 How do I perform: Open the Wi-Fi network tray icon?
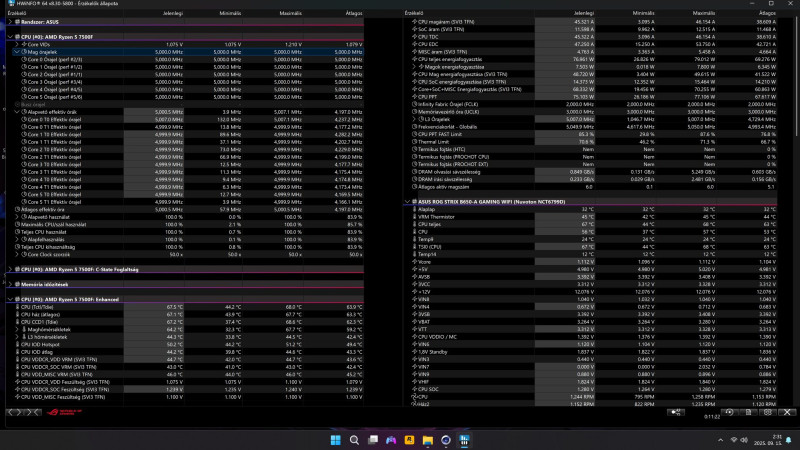tap(734, 440)
